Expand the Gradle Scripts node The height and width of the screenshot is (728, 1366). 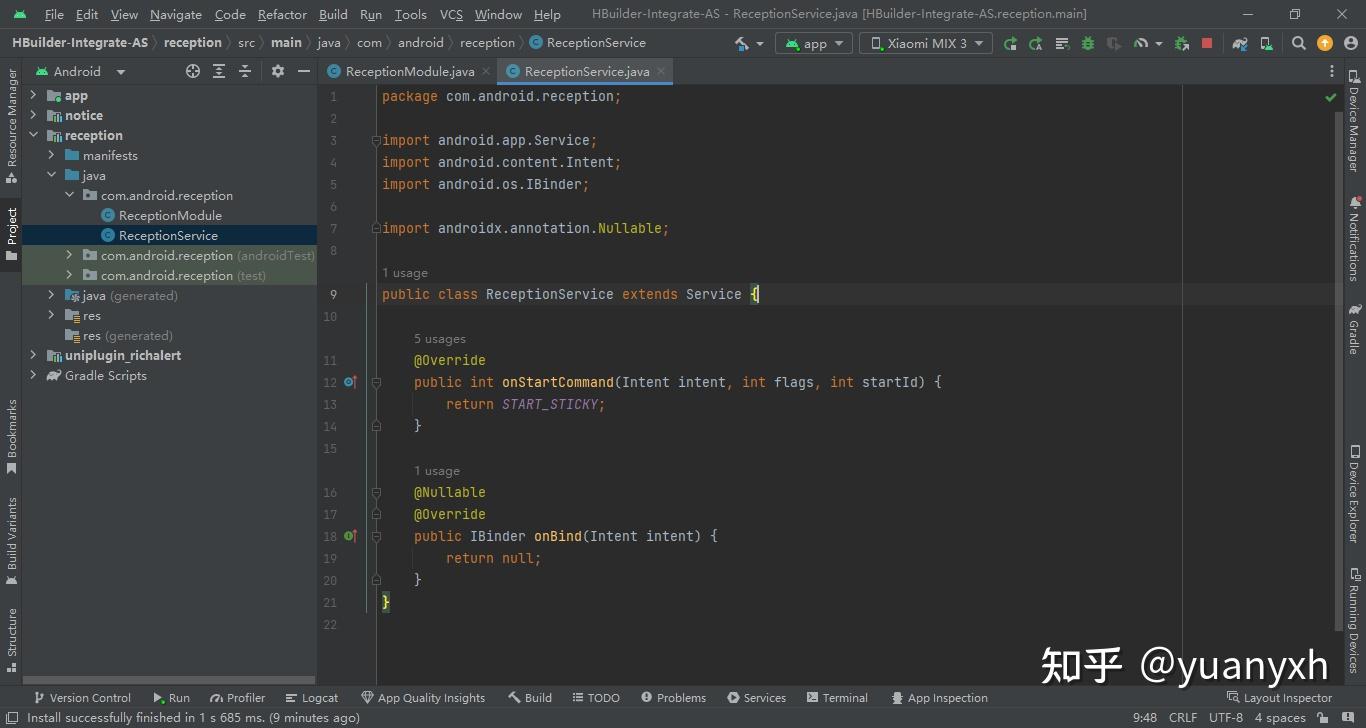[33, 375]
